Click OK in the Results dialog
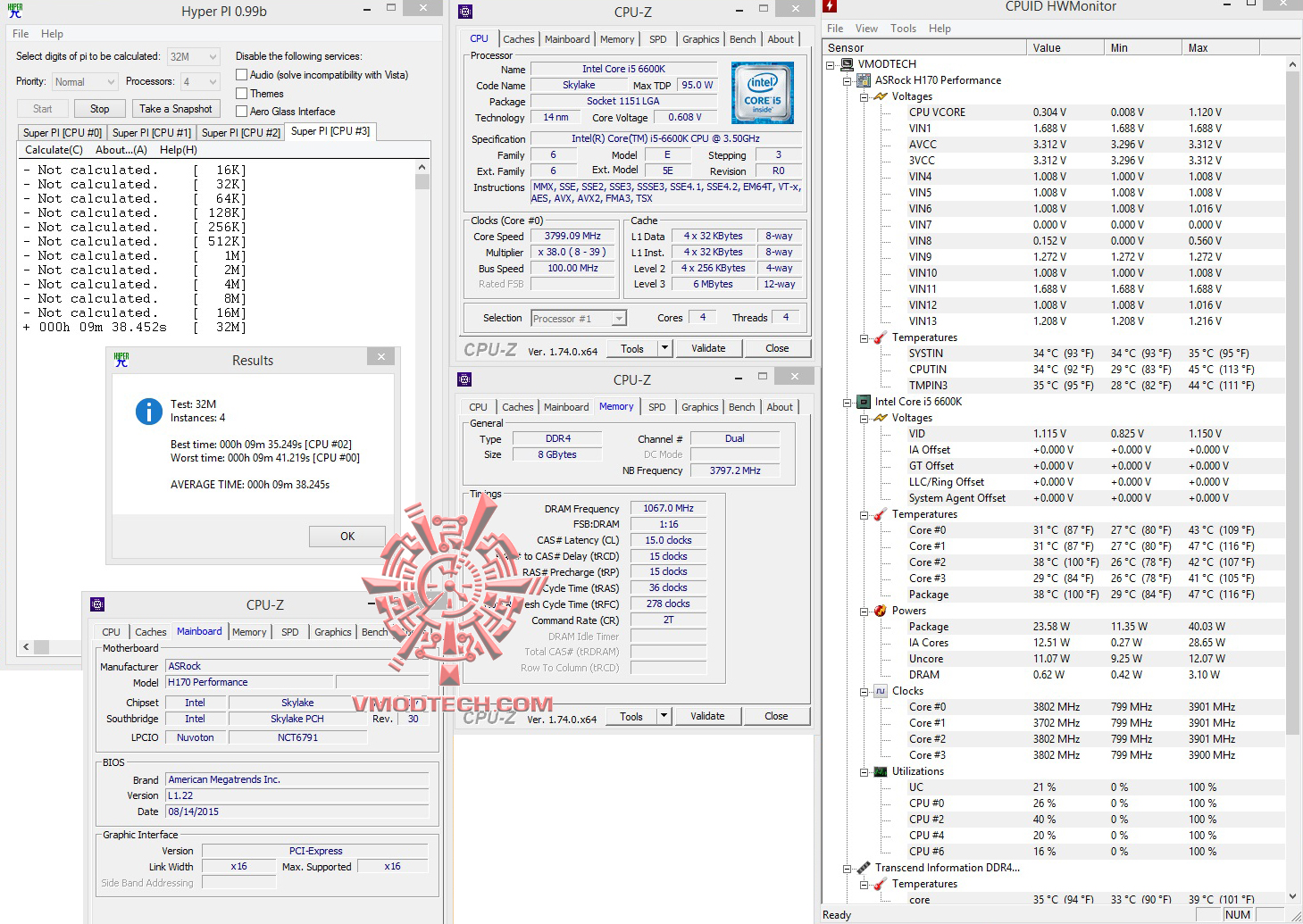Screen dimensions: 1303x924 [x=347, y=537]
